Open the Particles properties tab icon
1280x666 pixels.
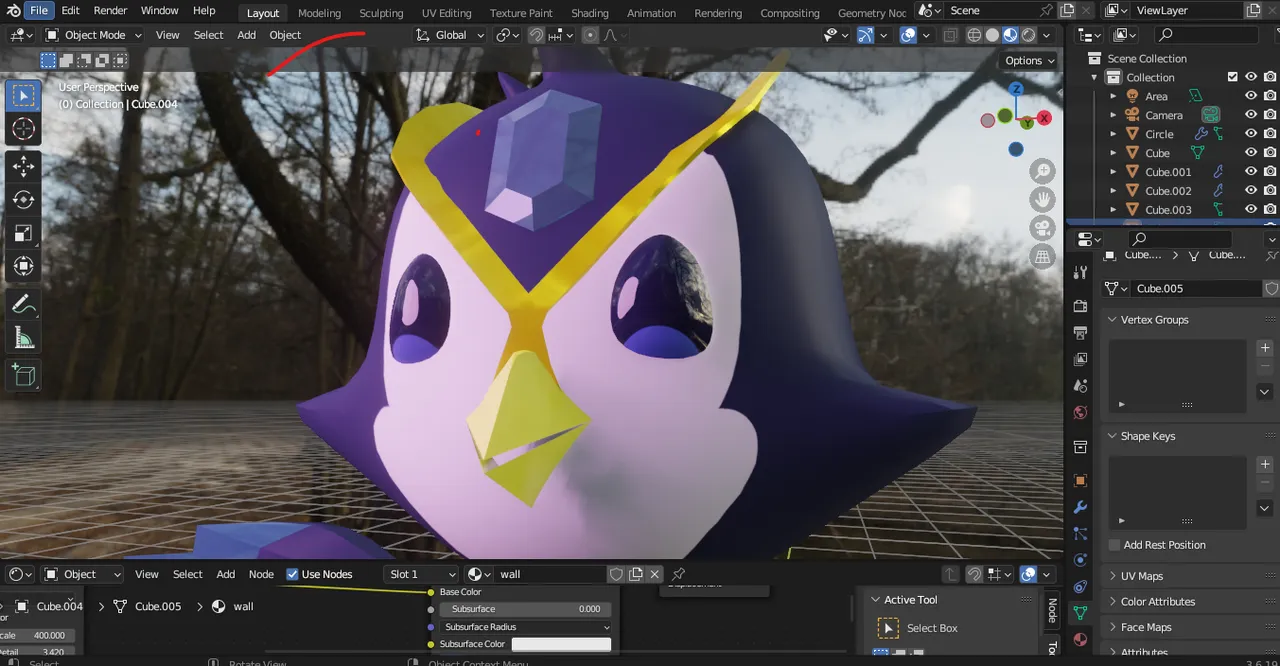coord(1080,534)
